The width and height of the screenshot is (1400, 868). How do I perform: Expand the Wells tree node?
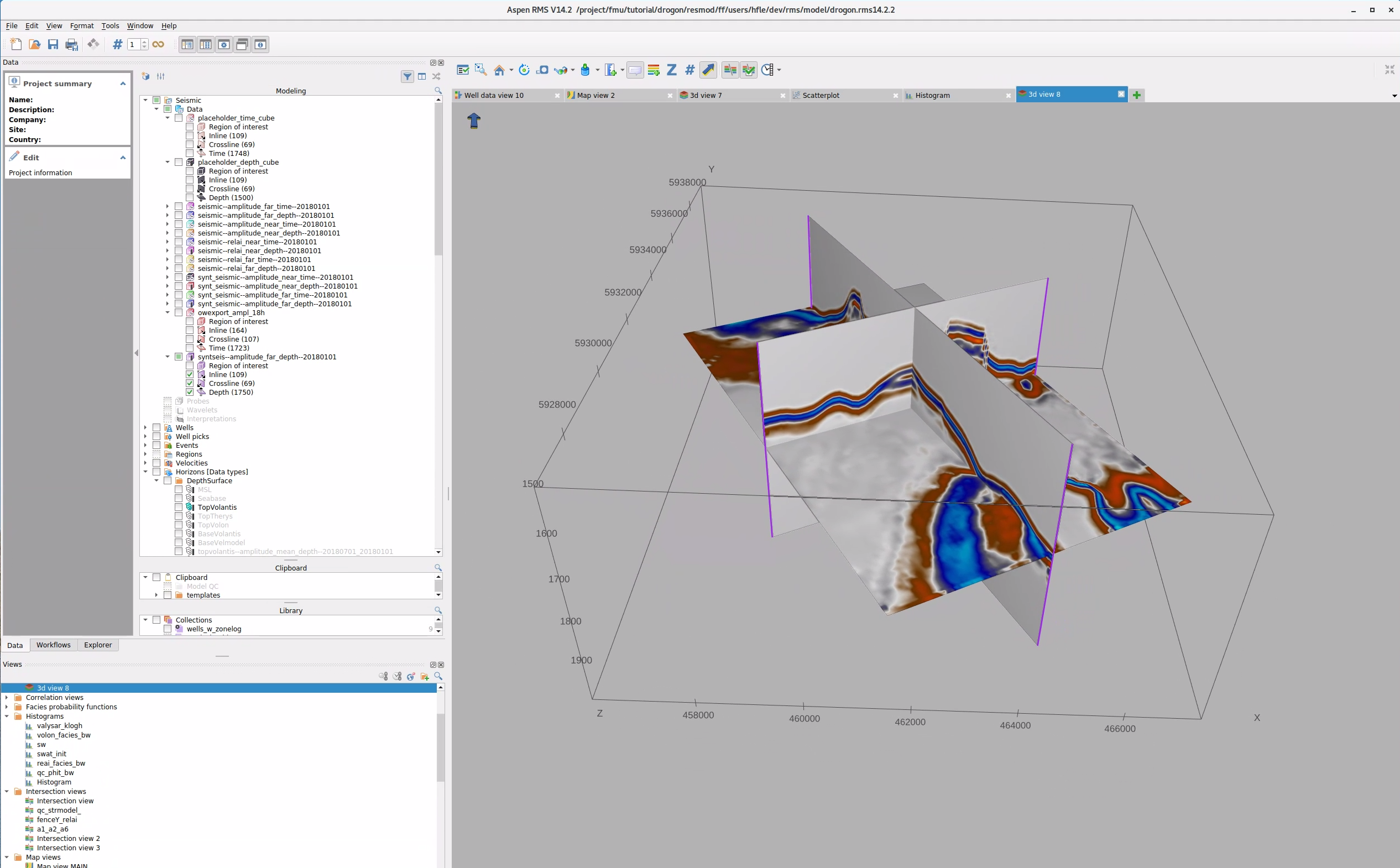pos(146,428)
